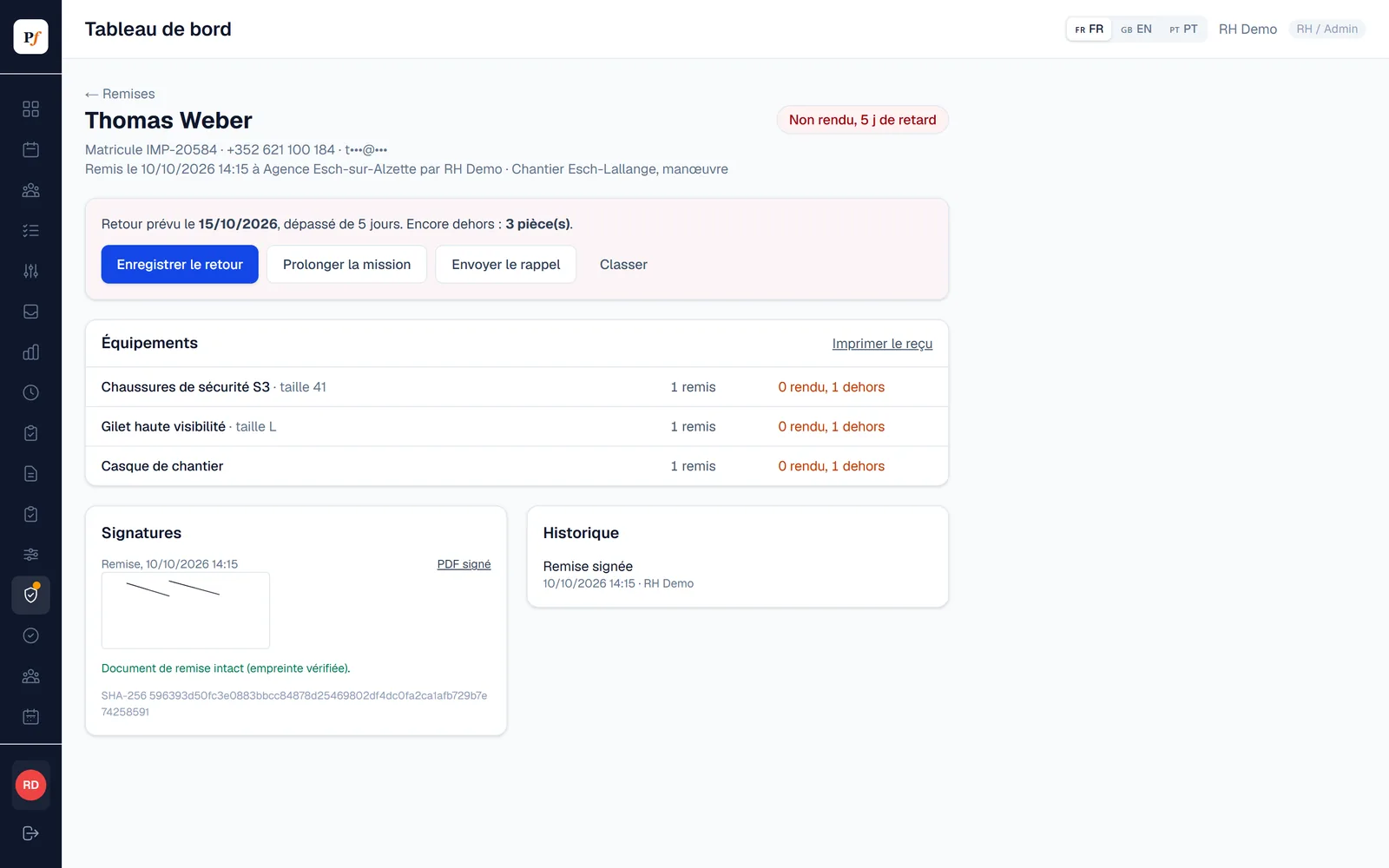The height and width of the screenshot is (868, 1389).
Task: Open the RD user avatar
Action: (x=30, y=785)
